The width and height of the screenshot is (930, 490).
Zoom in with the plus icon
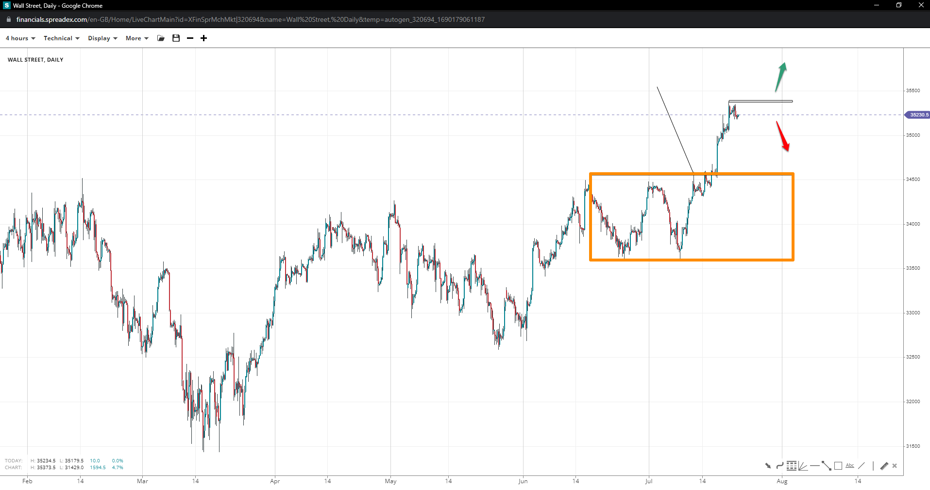[204, 38]
